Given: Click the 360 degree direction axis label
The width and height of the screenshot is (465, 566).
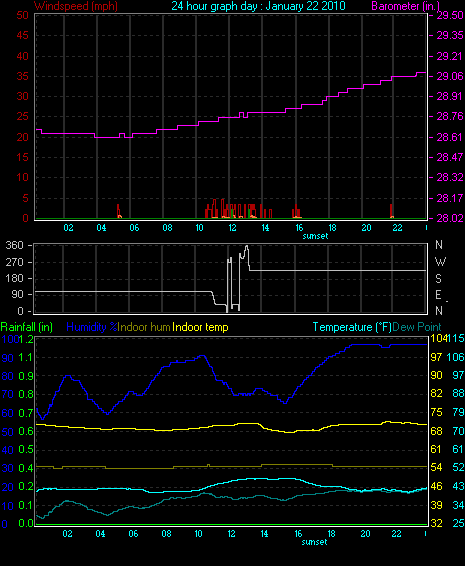Looking at the screenshot, I should pos(14,245).
